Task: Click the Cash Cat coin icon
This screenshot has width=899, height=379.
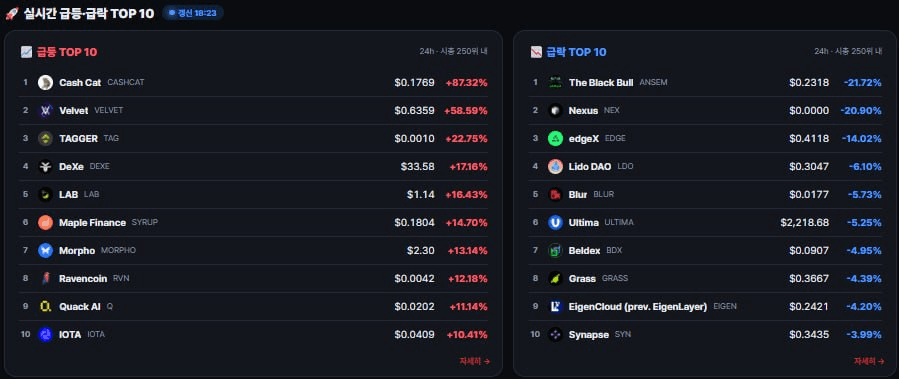Action: (45, 83)
